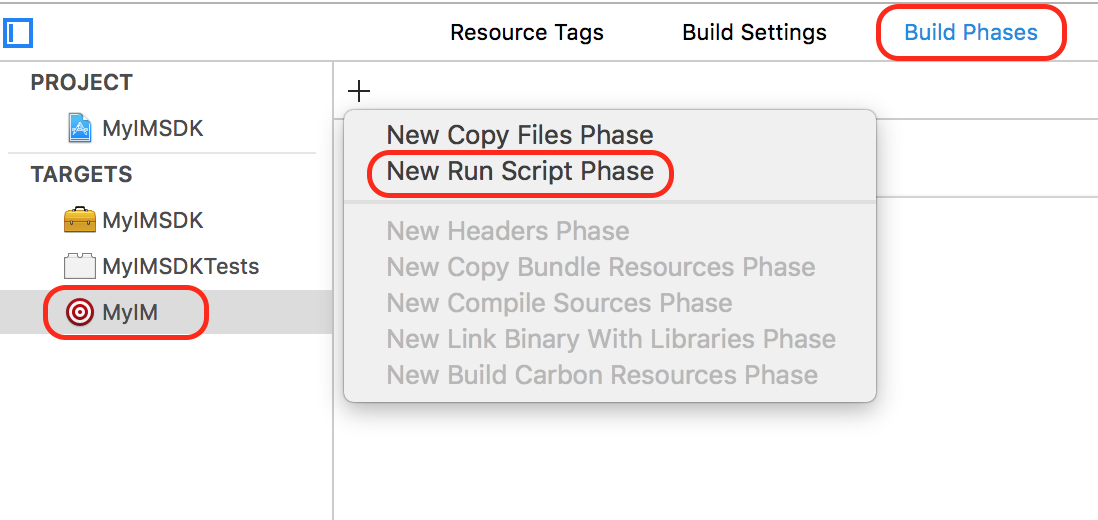Open the Resource Tags tab
1098x520 pixels.
[527, 32]
